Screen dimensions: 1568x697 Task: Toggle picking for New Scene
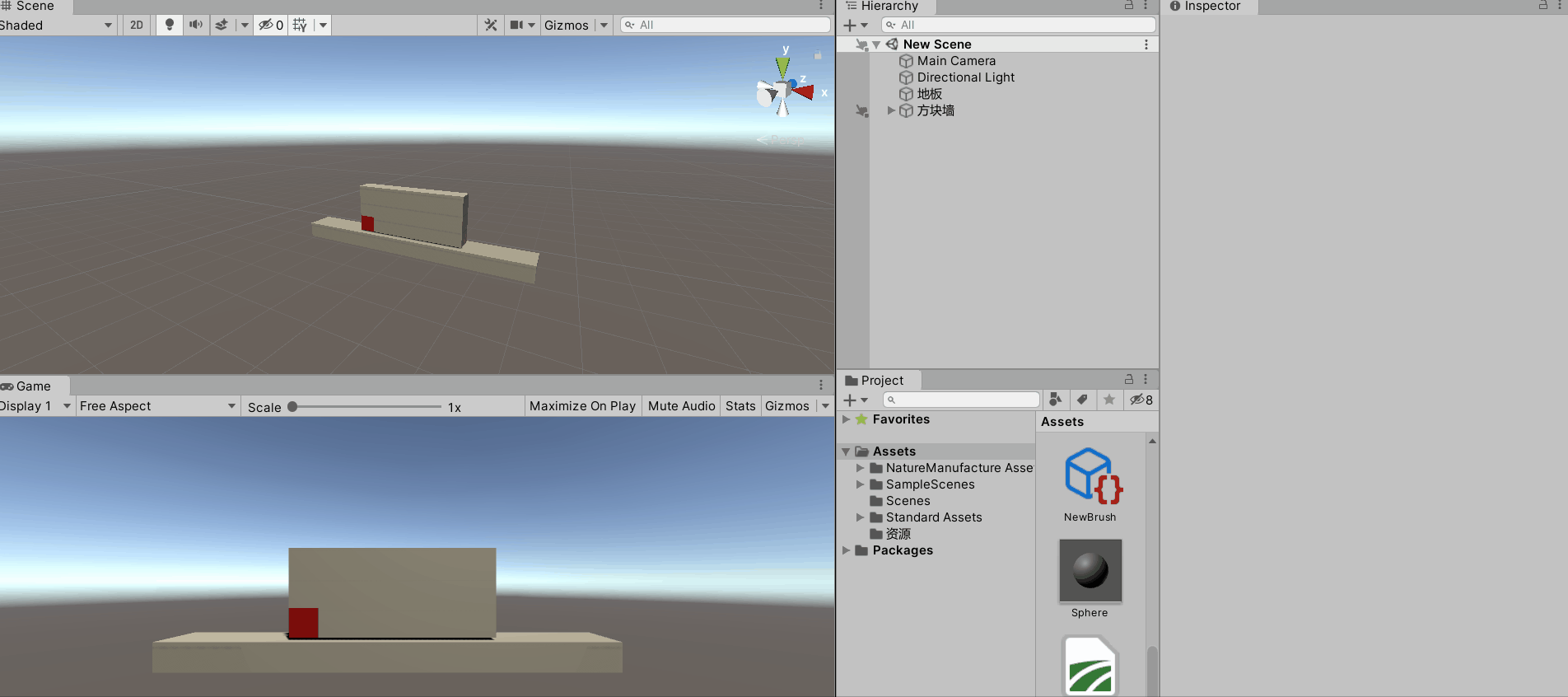tap(861, 44)
